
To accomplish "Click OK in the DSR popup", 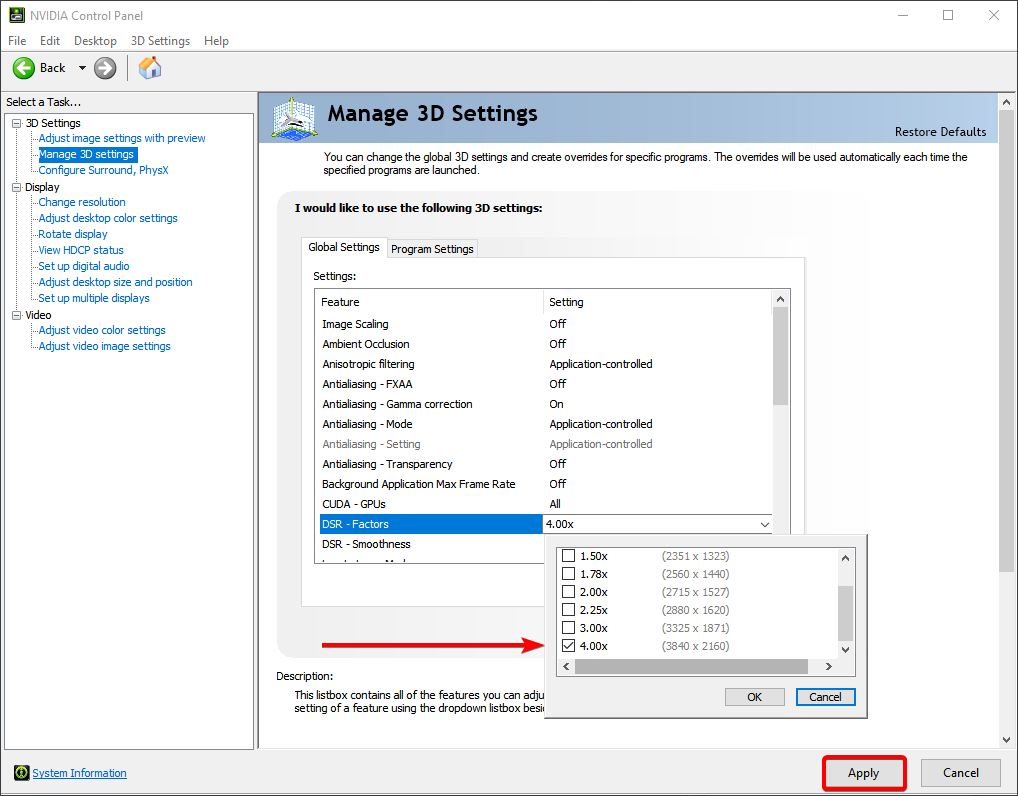I will [x=754, y=697].
